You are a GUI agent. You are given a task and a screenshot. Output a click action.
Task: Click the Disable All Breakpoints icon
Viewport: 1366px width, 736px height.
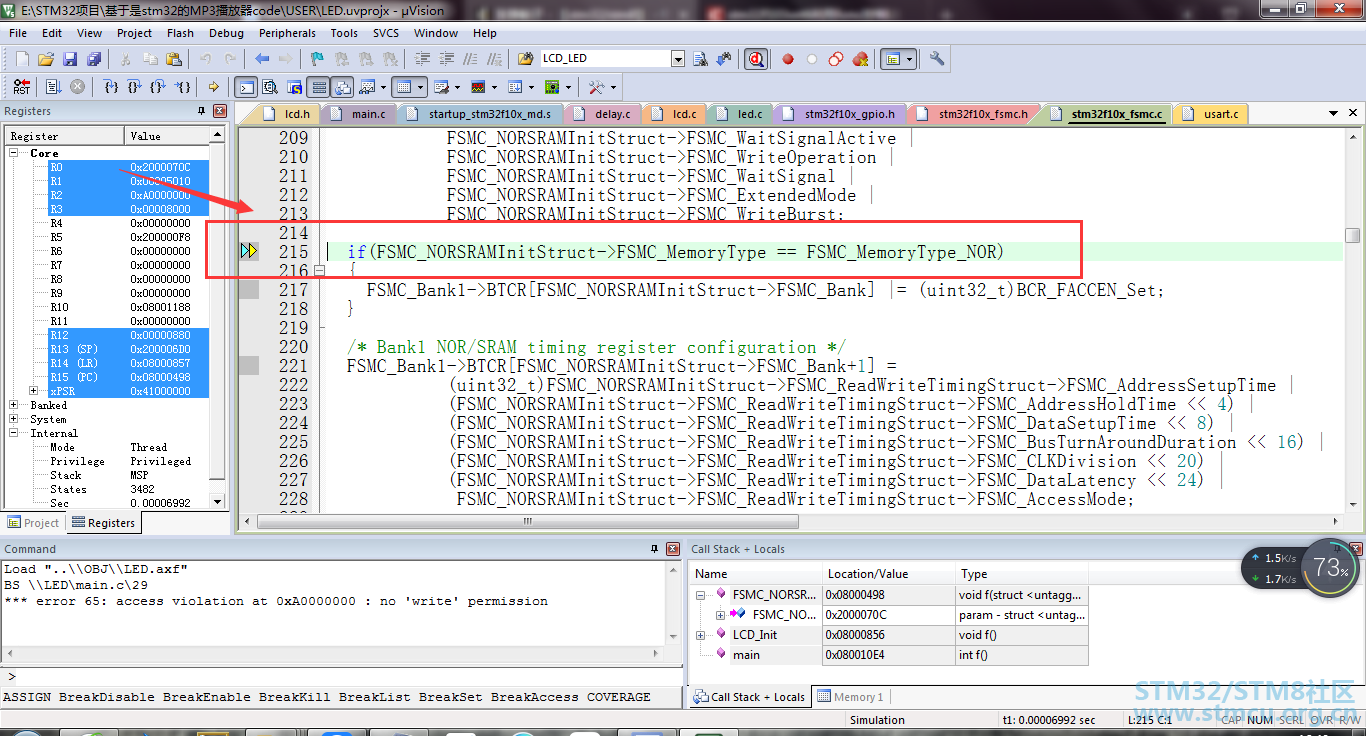coord(836,59)
